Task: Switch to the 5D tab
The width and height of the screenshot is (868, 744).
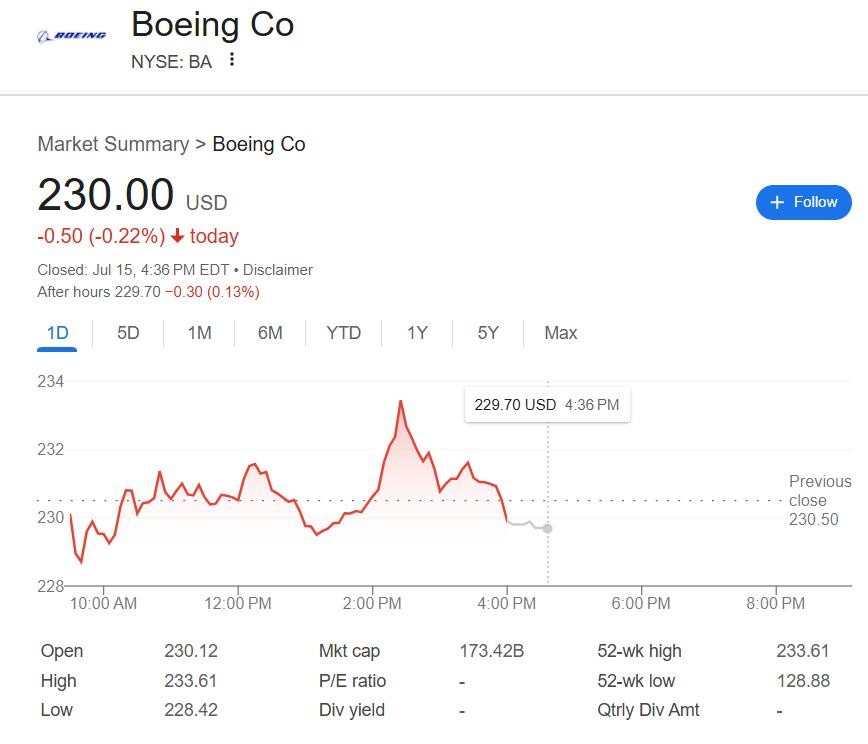Action: click(x=128, y=333)
